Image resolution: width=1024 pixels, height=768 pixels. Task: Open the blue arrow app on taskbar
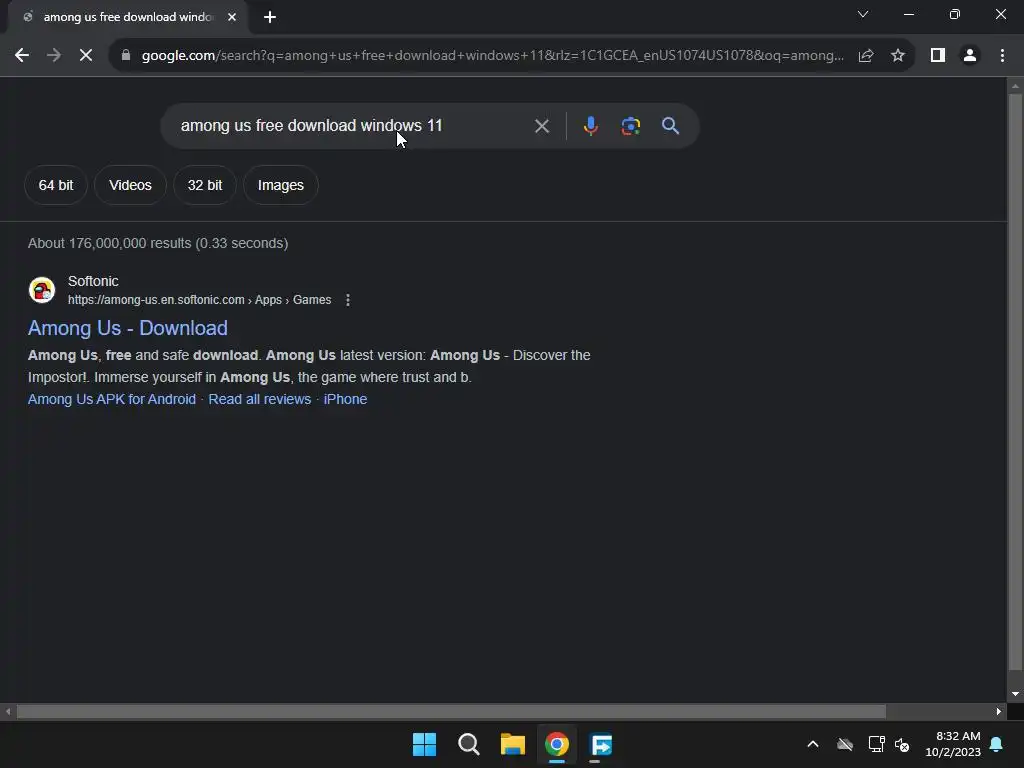click(601, 744)
